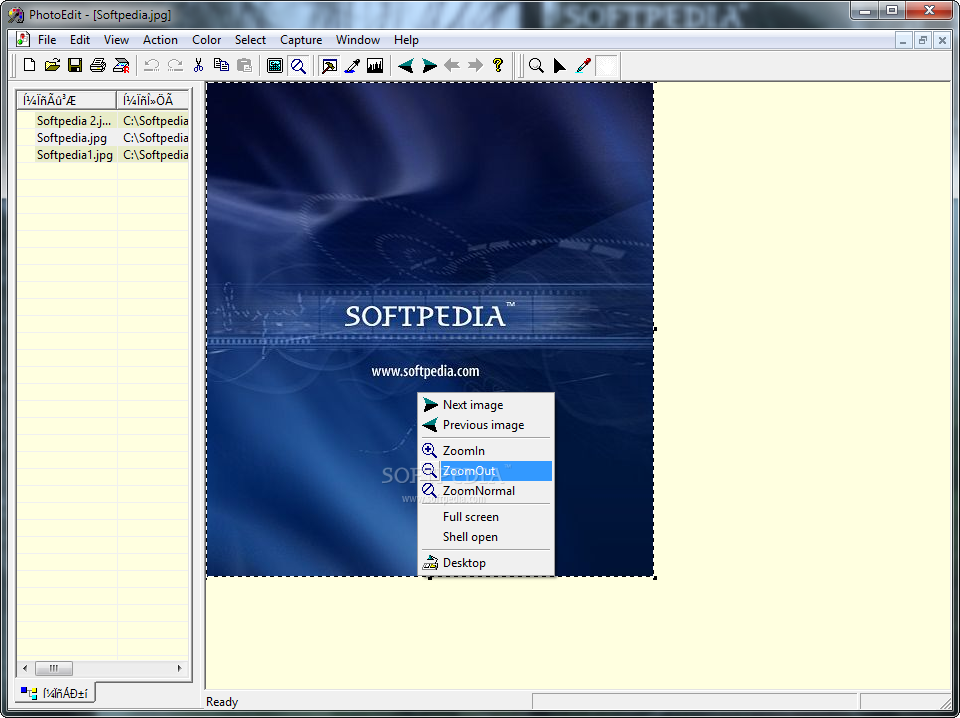Choose ZoomNormal from context menu
The image size is (960, 718).
486,491
